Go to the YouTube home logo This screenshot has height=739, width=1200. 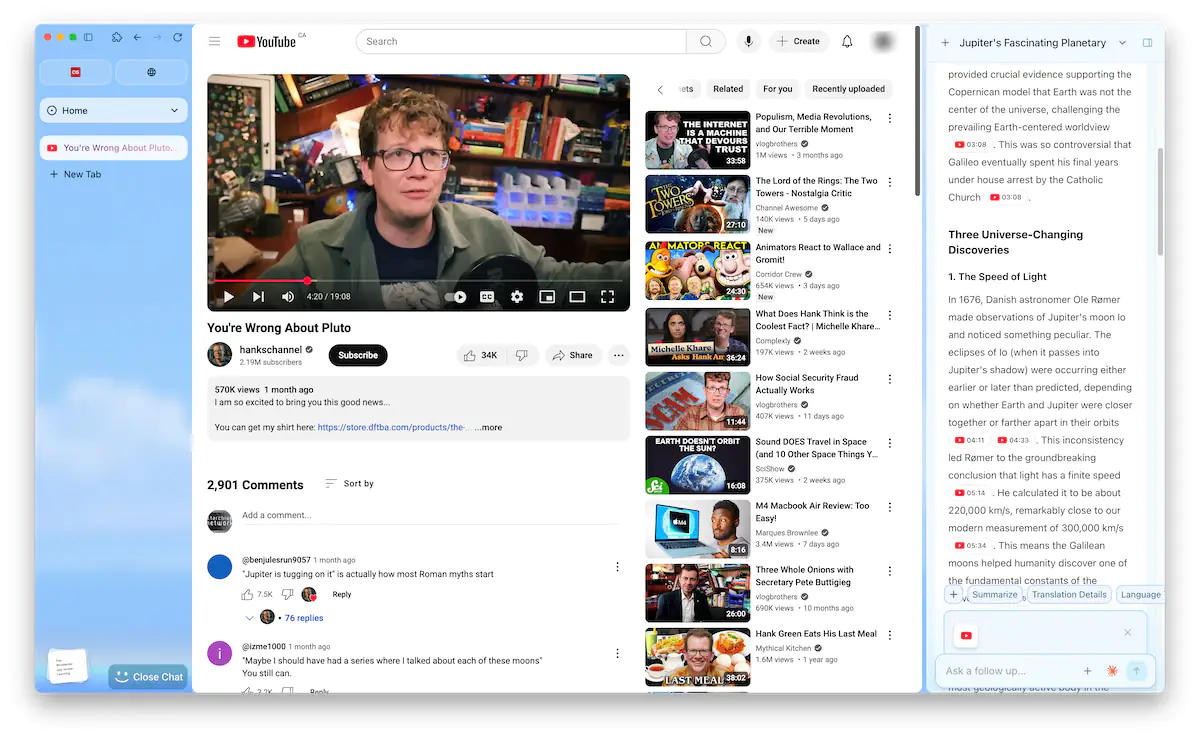click(x=267, y=41)
